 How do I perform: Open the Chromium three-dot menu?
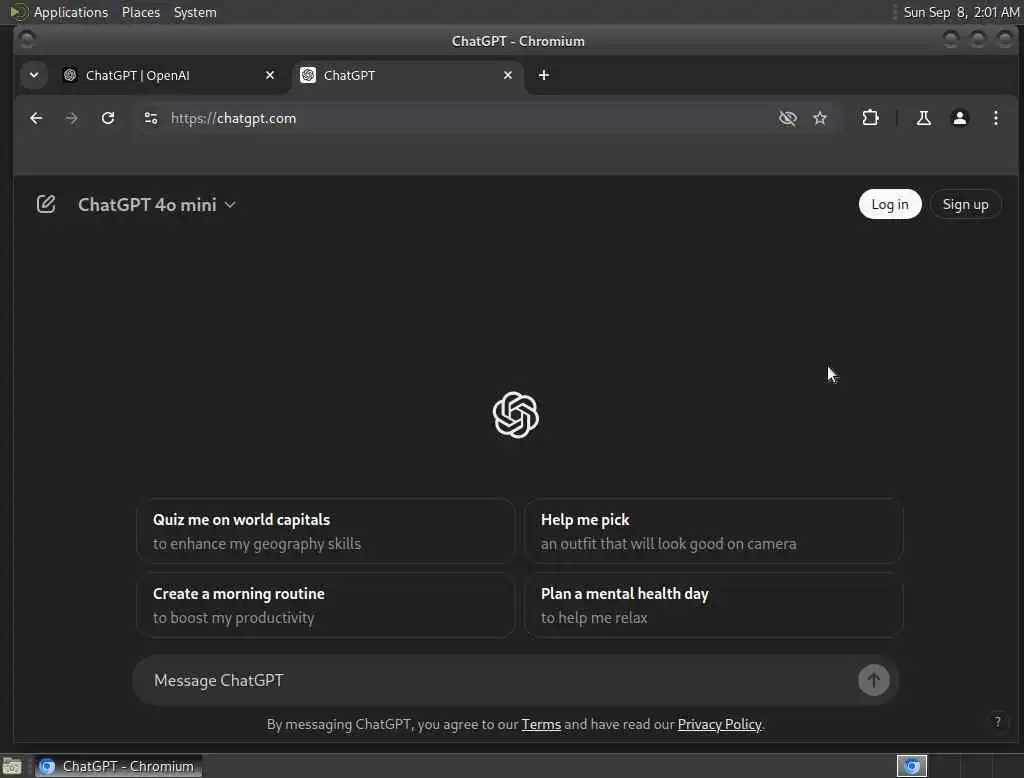(x=995, y=118)
